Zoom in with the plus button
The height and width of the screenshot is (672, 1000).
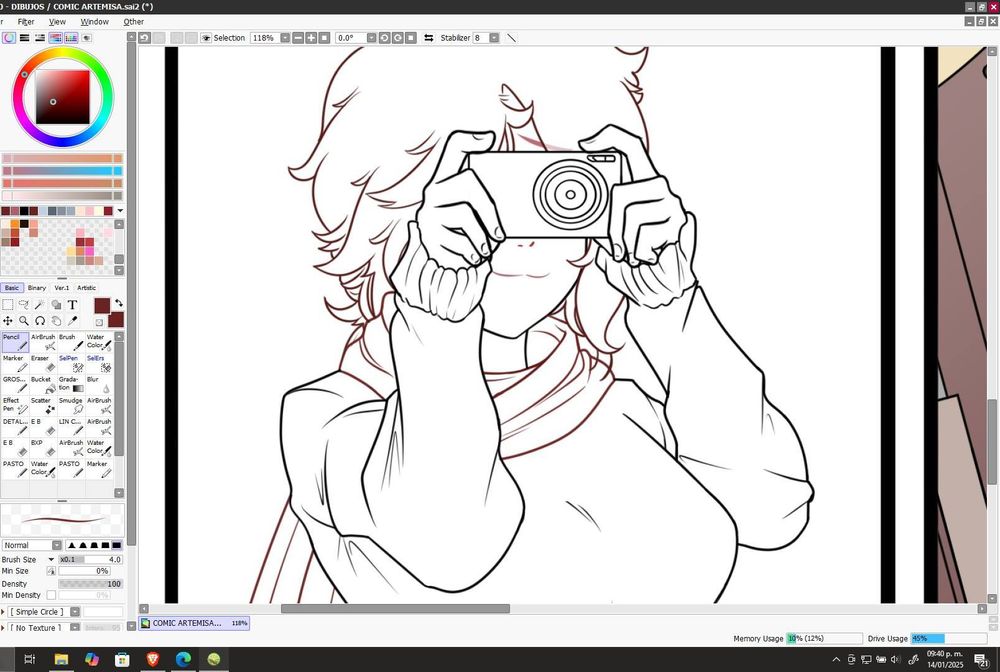(311, 38)
